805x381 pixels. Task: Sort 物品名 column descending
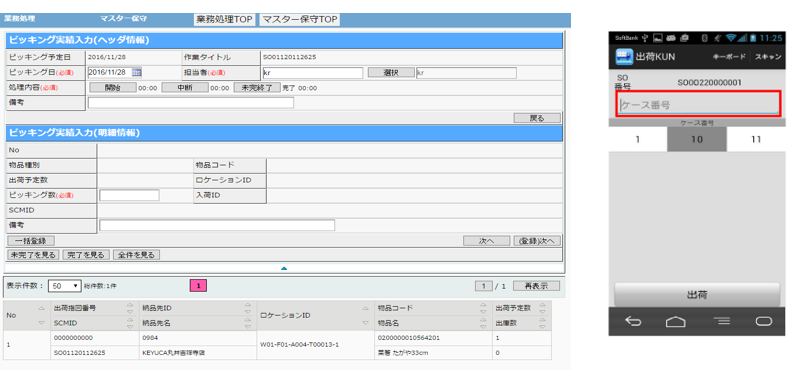pos(483,326)
